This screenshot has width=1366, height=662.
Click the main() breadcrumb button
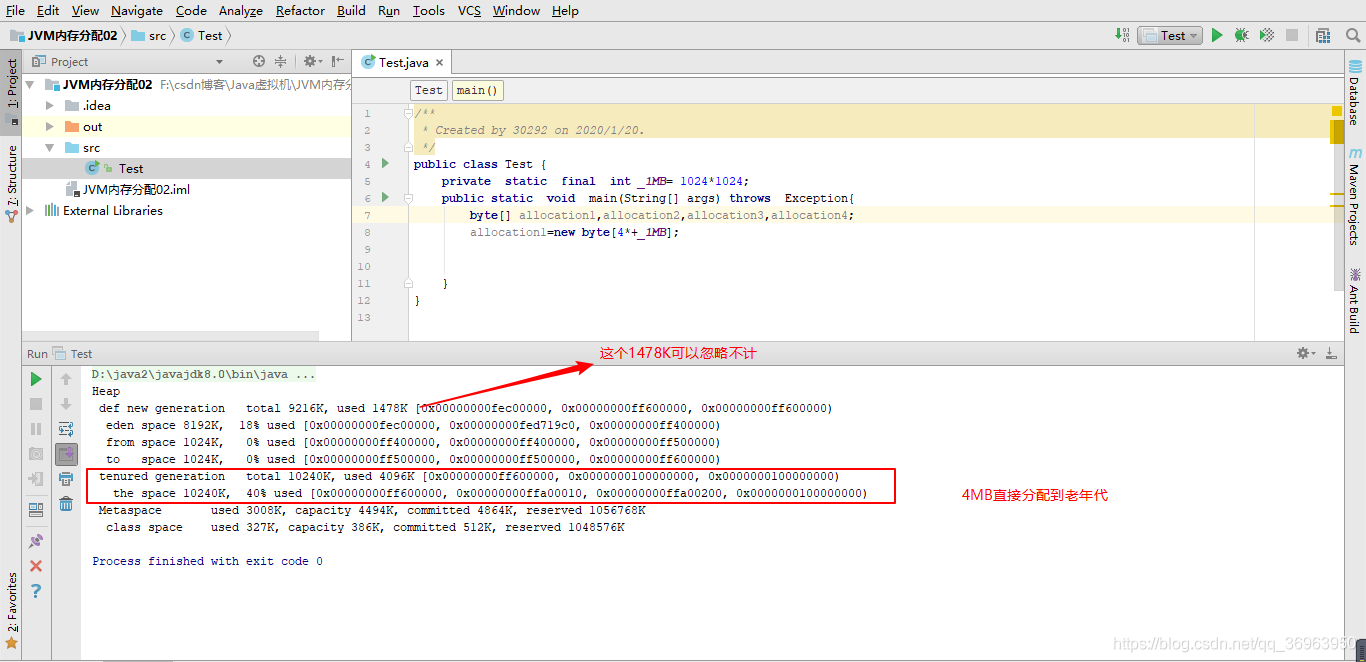(477, 90)
